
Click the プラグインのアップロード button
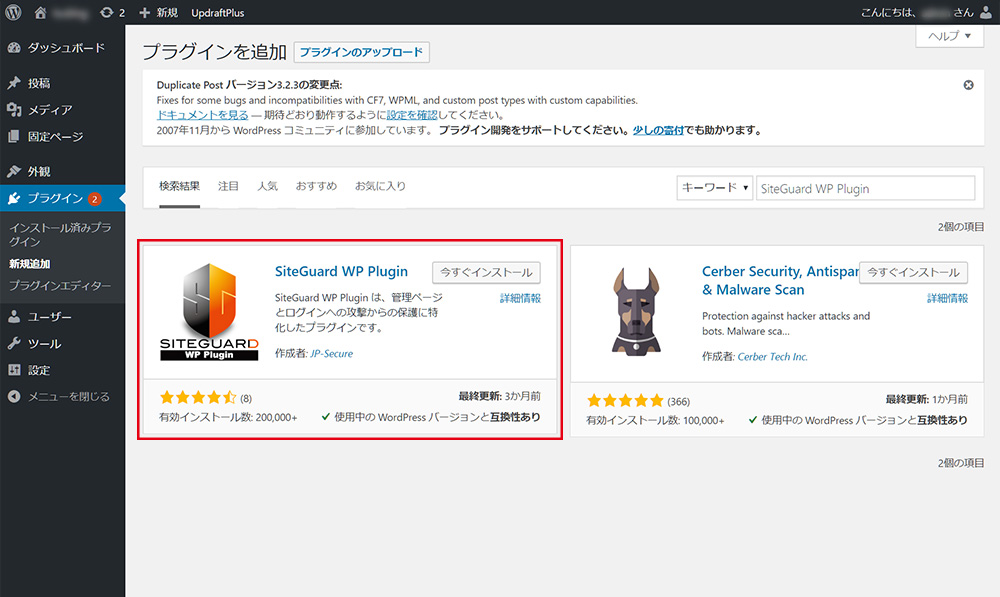click(362, 52)
